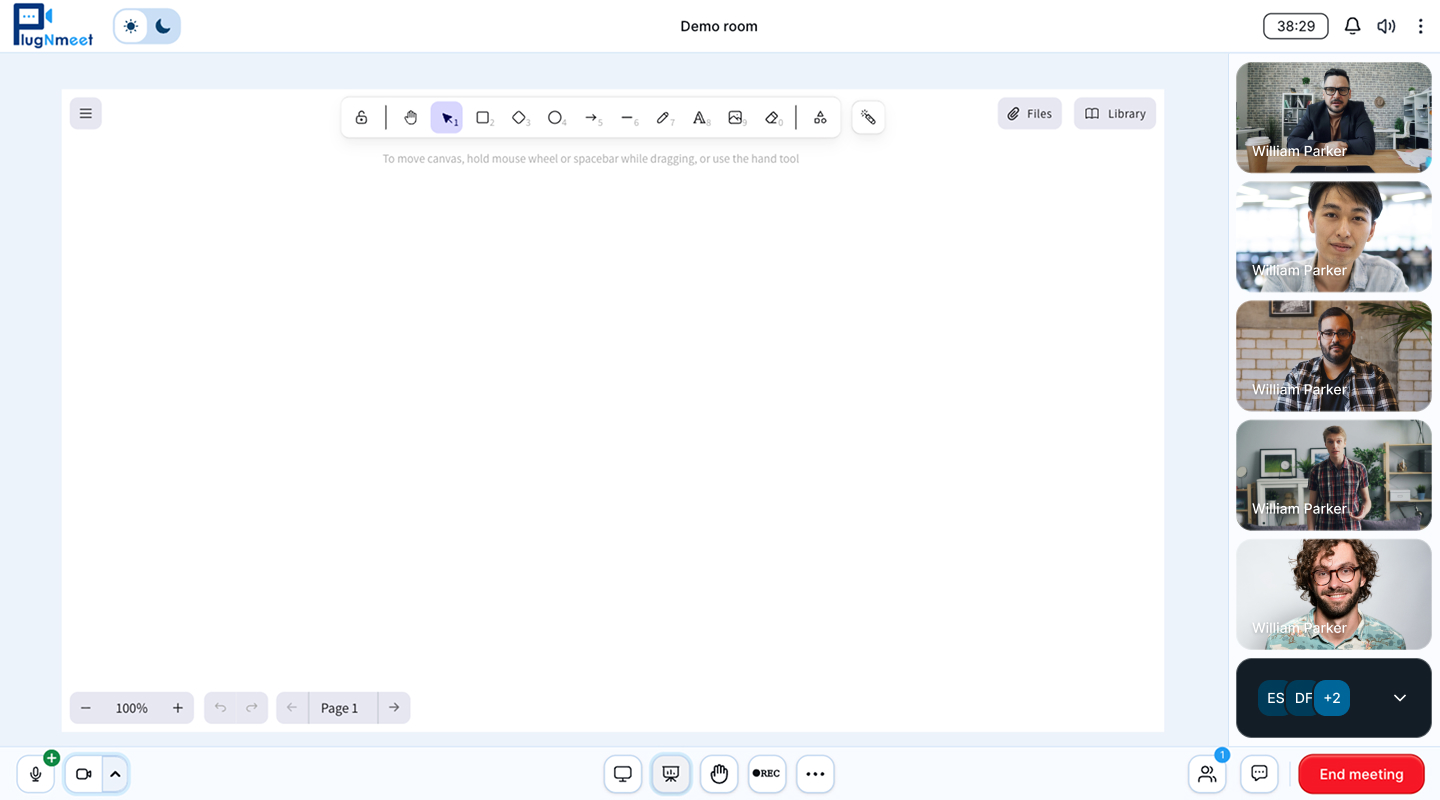The height and width of the screenshot is (800, 1440).
Task: Choose the Arrow tool on the whiteboard
Action: pos(592,117)
